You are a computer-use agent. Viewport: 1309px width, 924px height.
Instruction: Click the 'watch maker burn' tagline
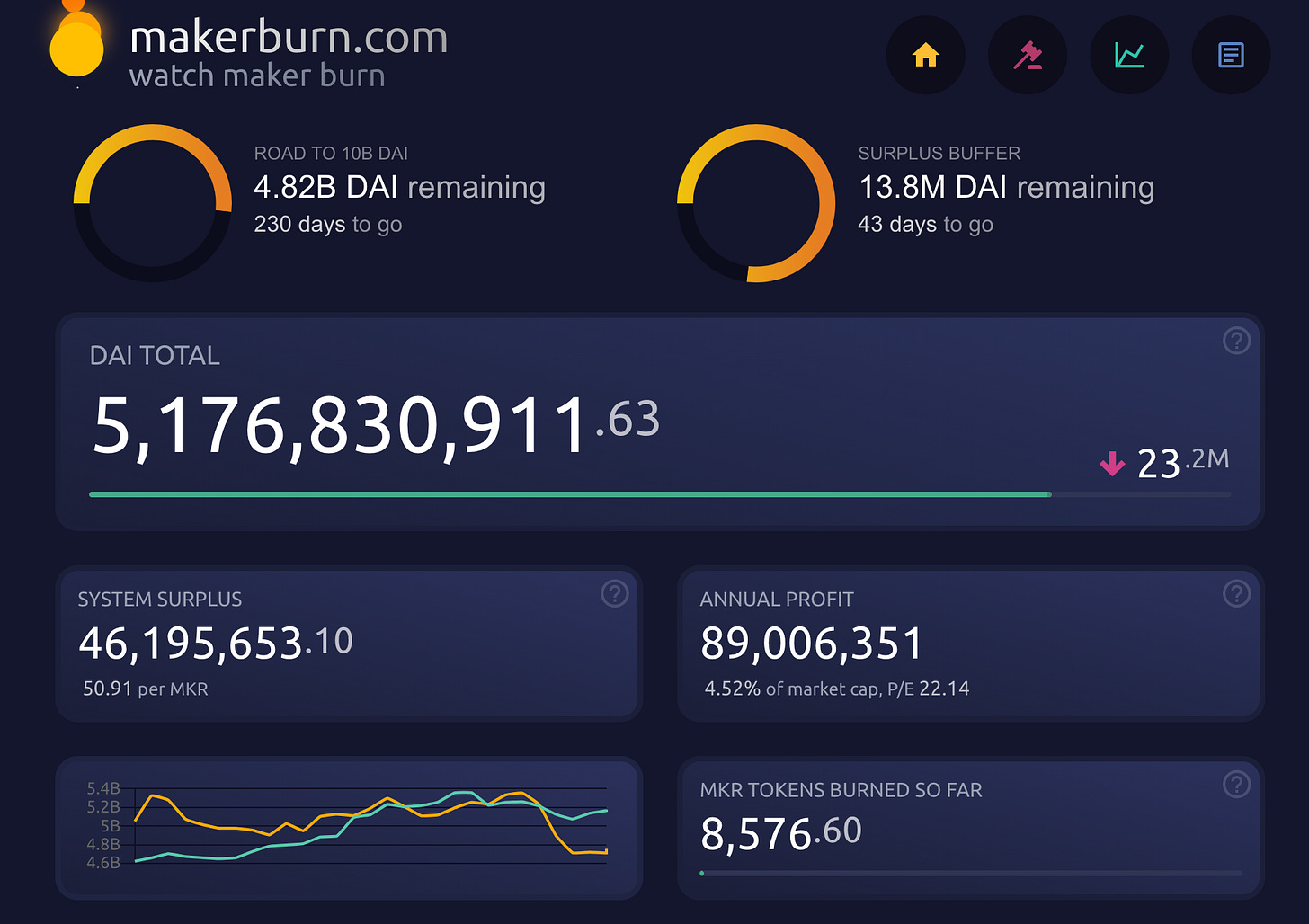tap(257, 76)
